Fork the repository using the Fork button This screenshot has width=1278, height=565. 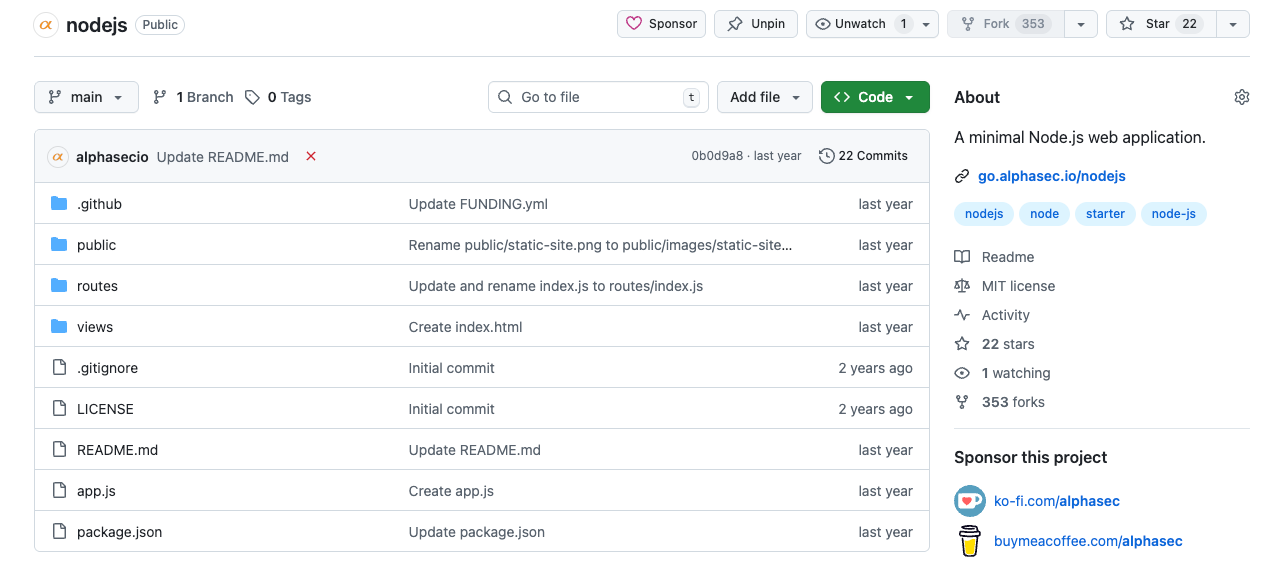click(1005, 24)
